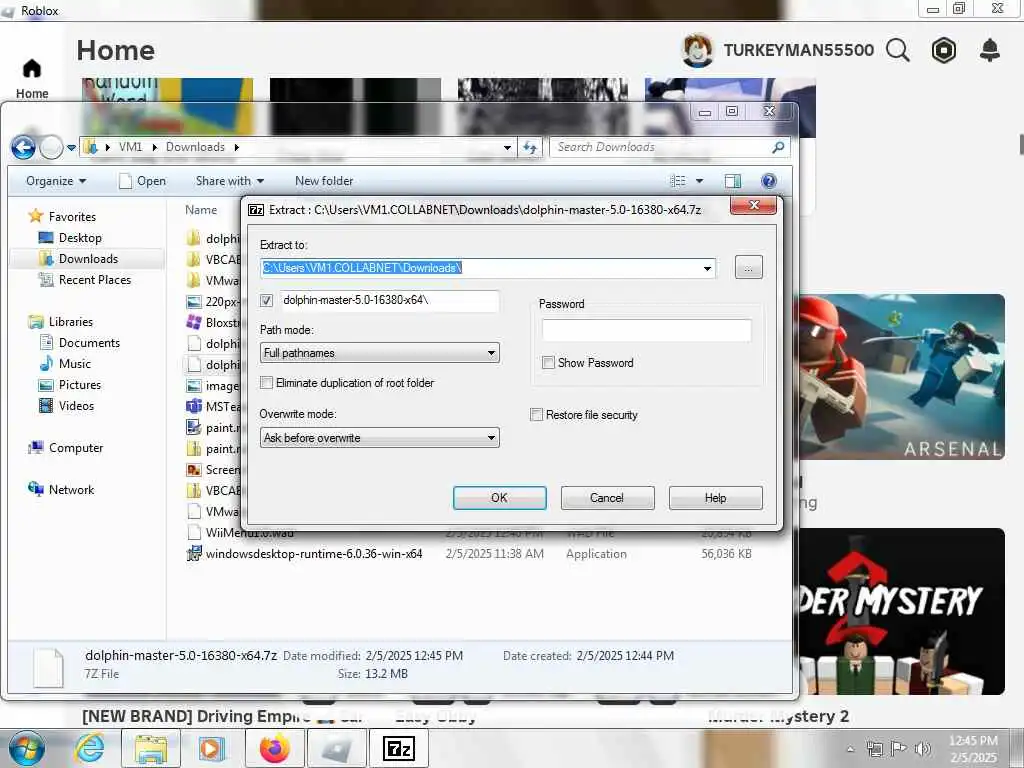Click the Name column header
Image resolution: width=1024 pixels, height=768 pixels.
(x=200, y=210)
